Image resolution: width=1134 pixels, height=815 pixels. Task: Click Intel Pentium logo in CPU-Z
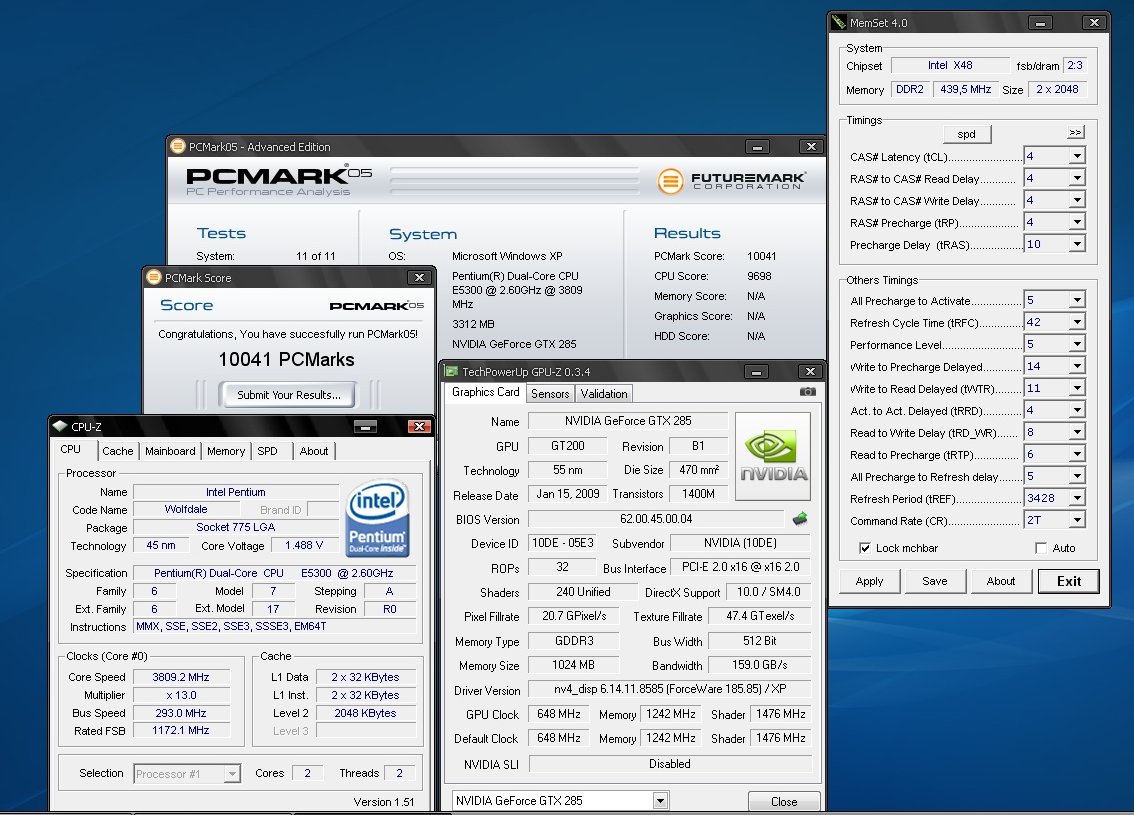pyautogui.click(x=377, y=518)
